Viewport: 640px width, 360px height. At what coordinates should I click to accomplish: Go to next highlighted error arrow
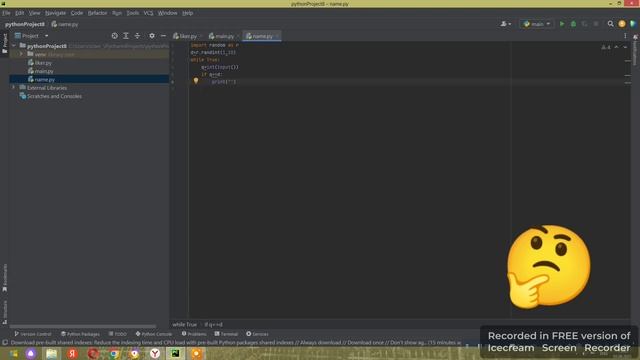pyautogui.click(x=625, y=47)
